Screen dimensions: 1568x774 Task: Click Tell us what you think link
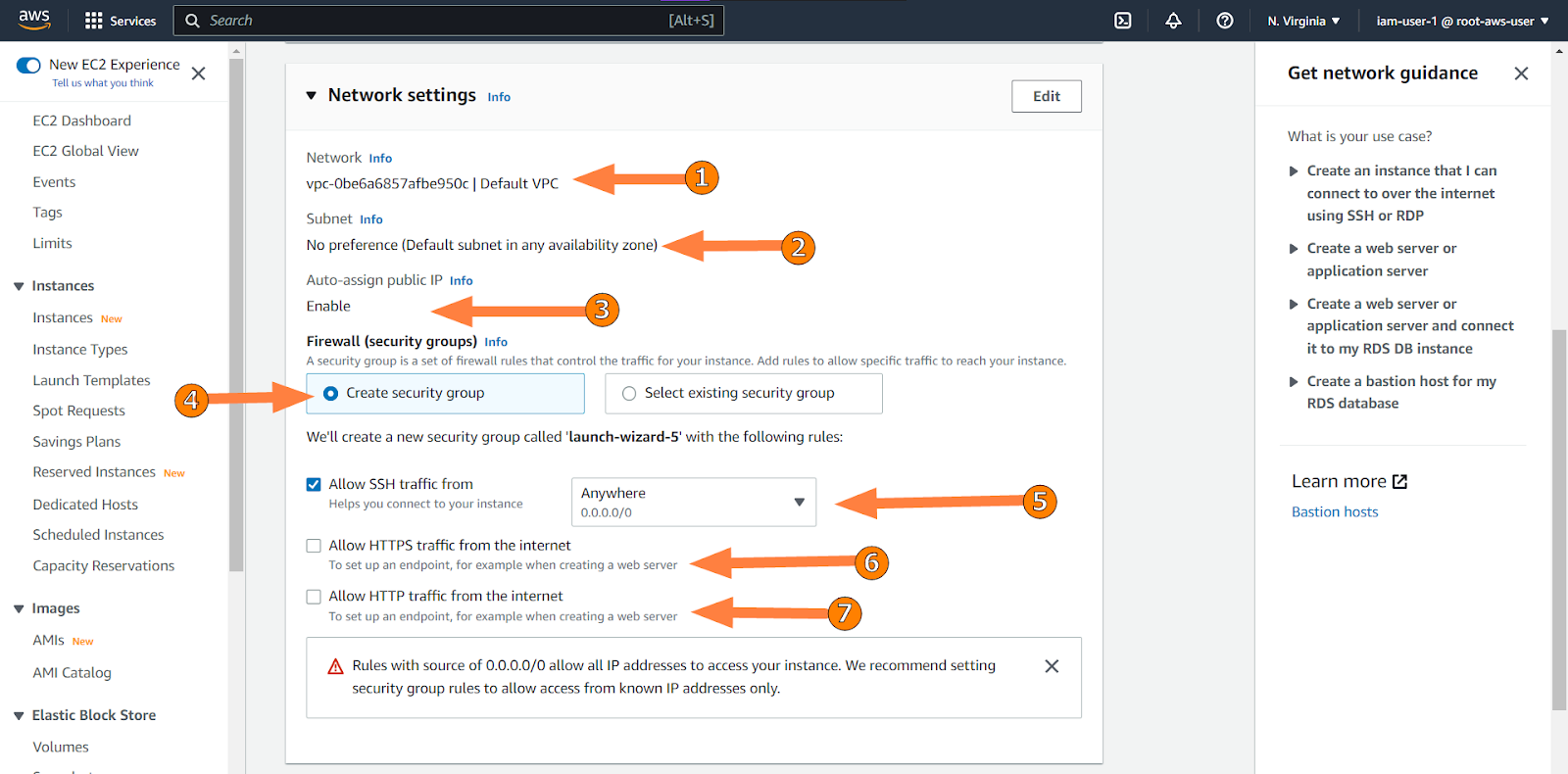tap(103, 83)
